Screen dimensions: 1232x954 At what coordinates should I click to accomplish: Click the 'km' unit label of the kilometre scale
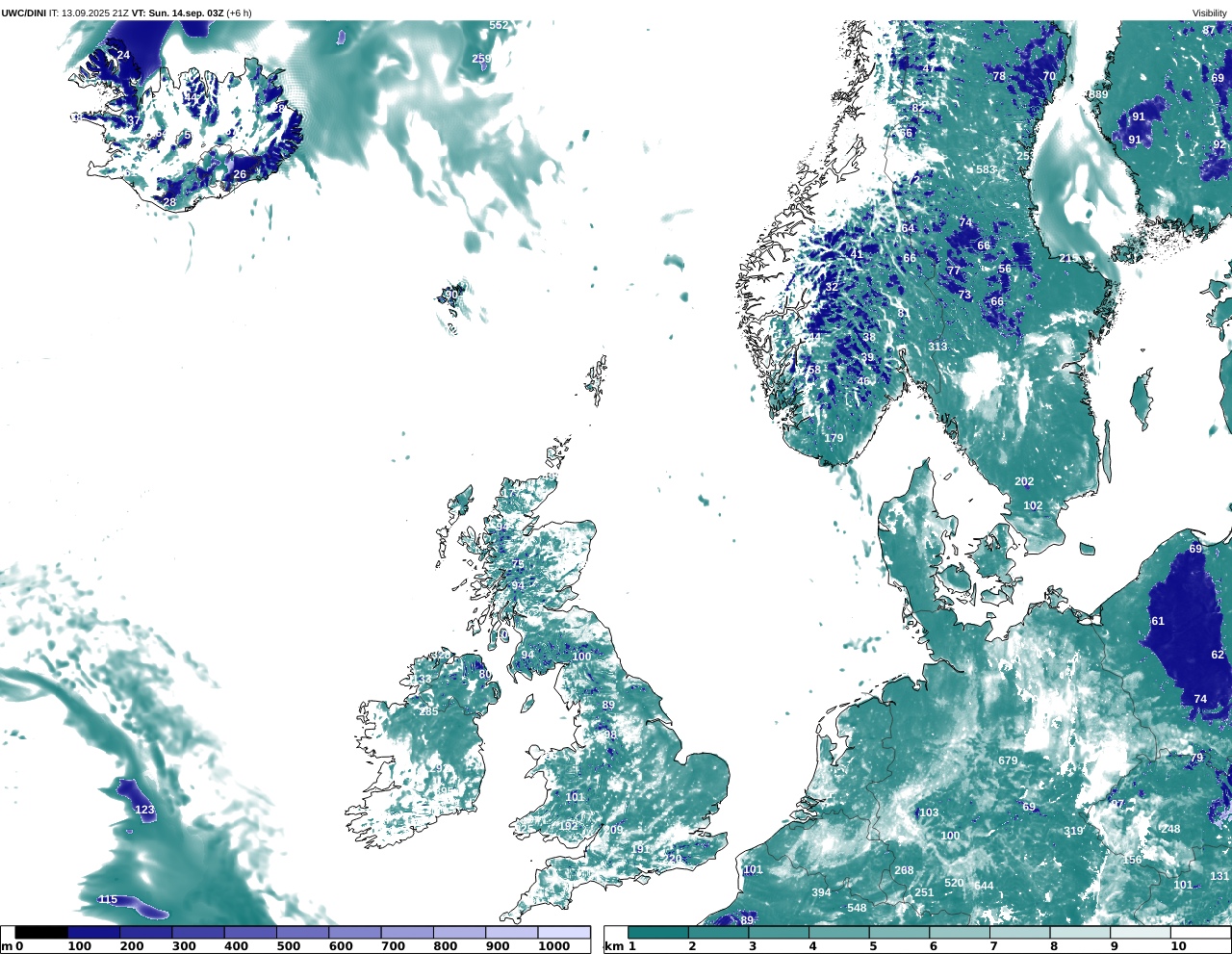(614, 946)
